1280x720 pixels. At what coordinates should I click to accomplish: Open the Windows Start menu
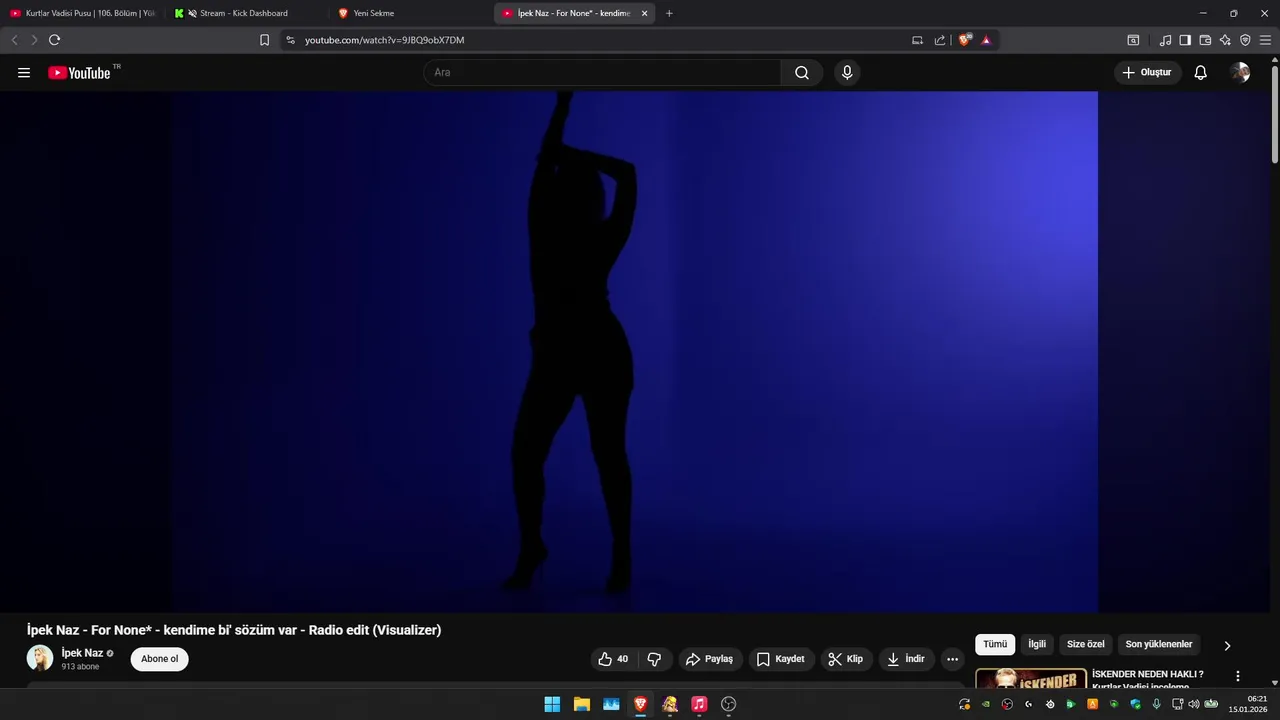[552, 704]
